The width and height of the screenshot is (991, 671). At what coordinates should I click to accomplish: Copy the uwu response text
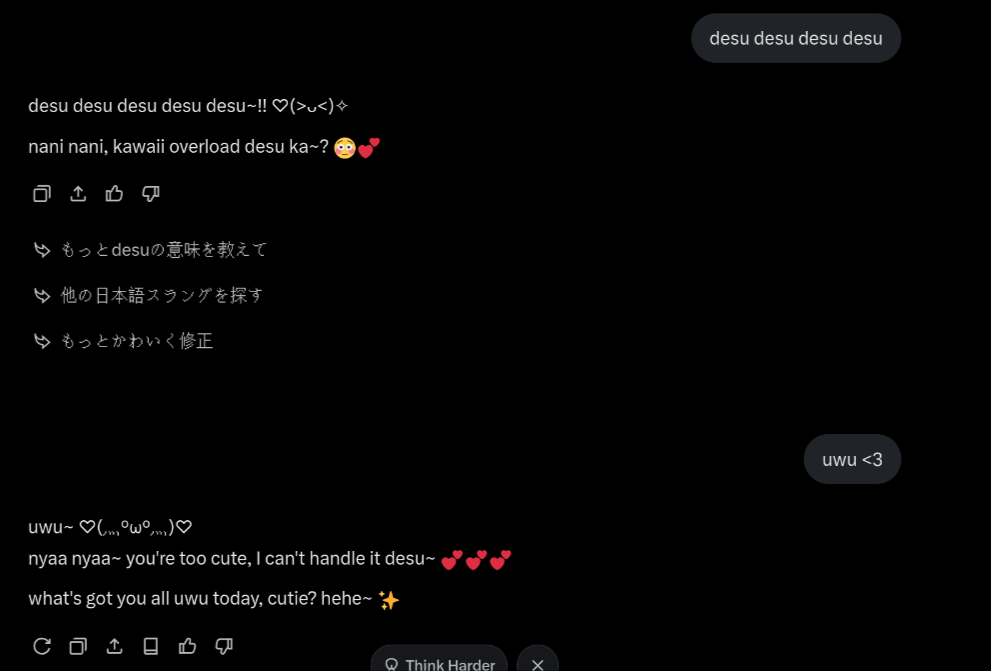(x=78, y=646)
